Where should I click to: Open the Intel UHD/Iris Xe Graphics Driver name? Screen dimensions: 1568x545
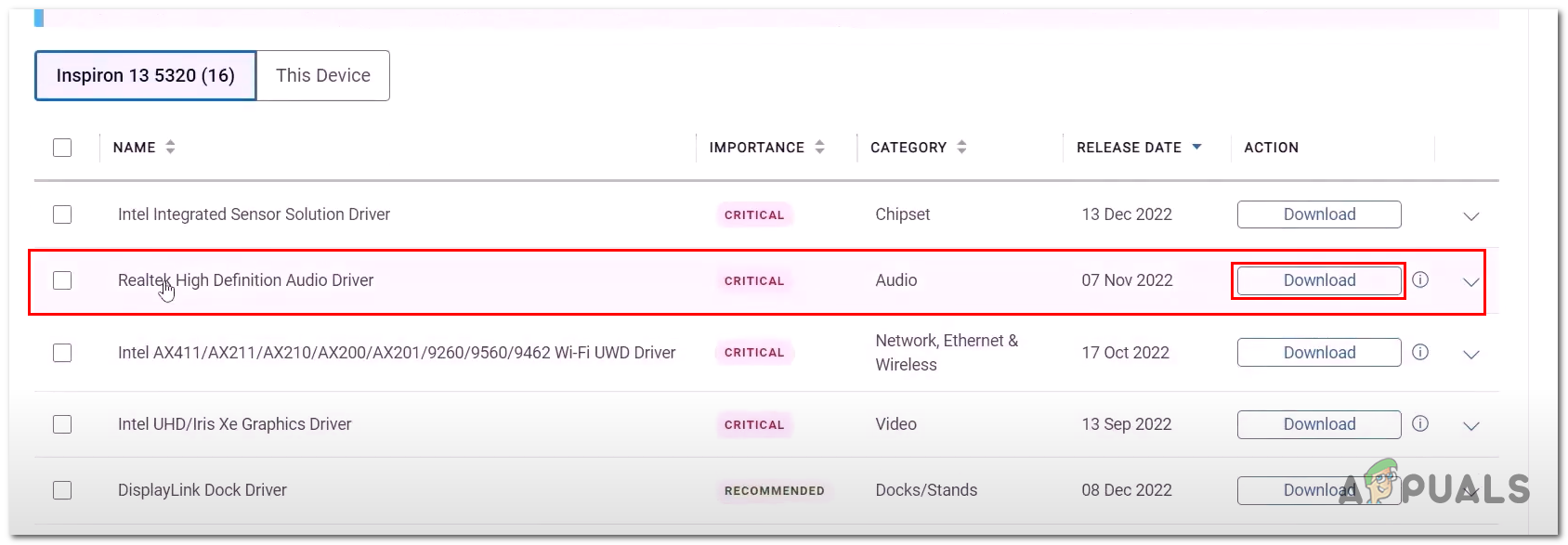pos(234,424)
